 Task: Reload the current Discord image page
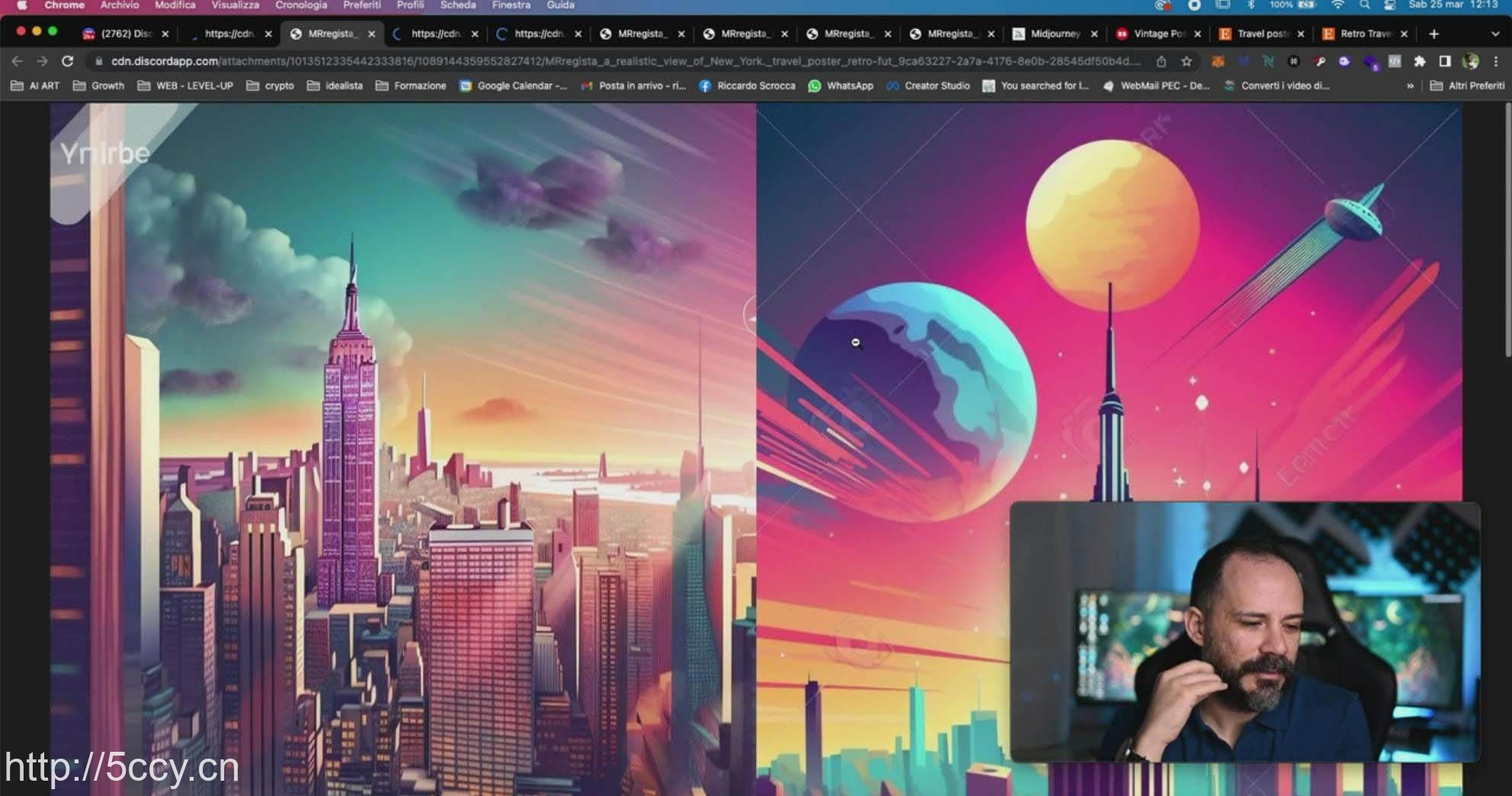pyautogui.click(x=67, y=61)
